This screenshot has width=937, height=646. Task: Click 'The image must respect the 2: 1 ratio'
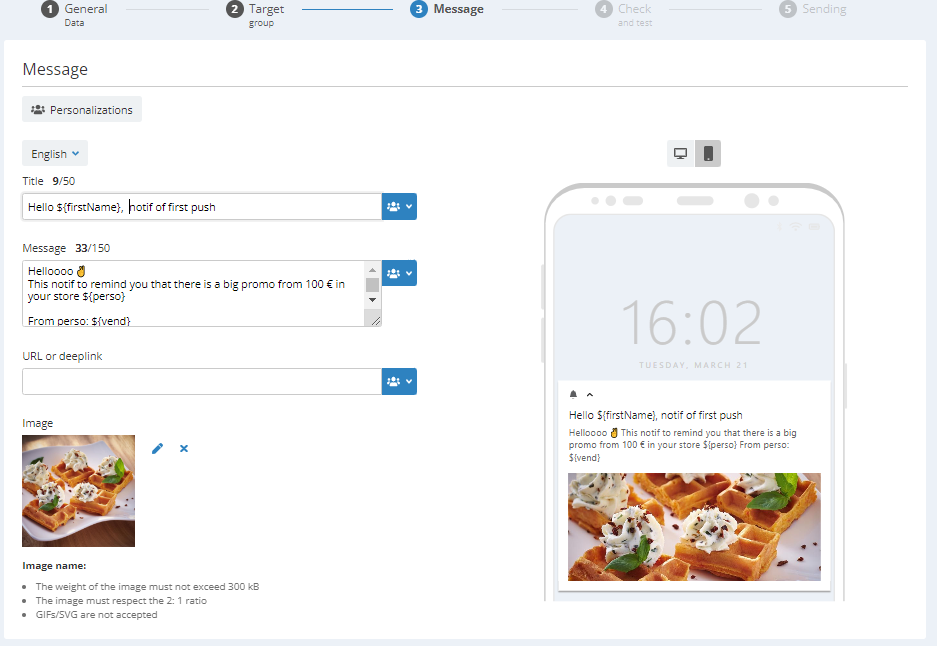click(121, 601)
